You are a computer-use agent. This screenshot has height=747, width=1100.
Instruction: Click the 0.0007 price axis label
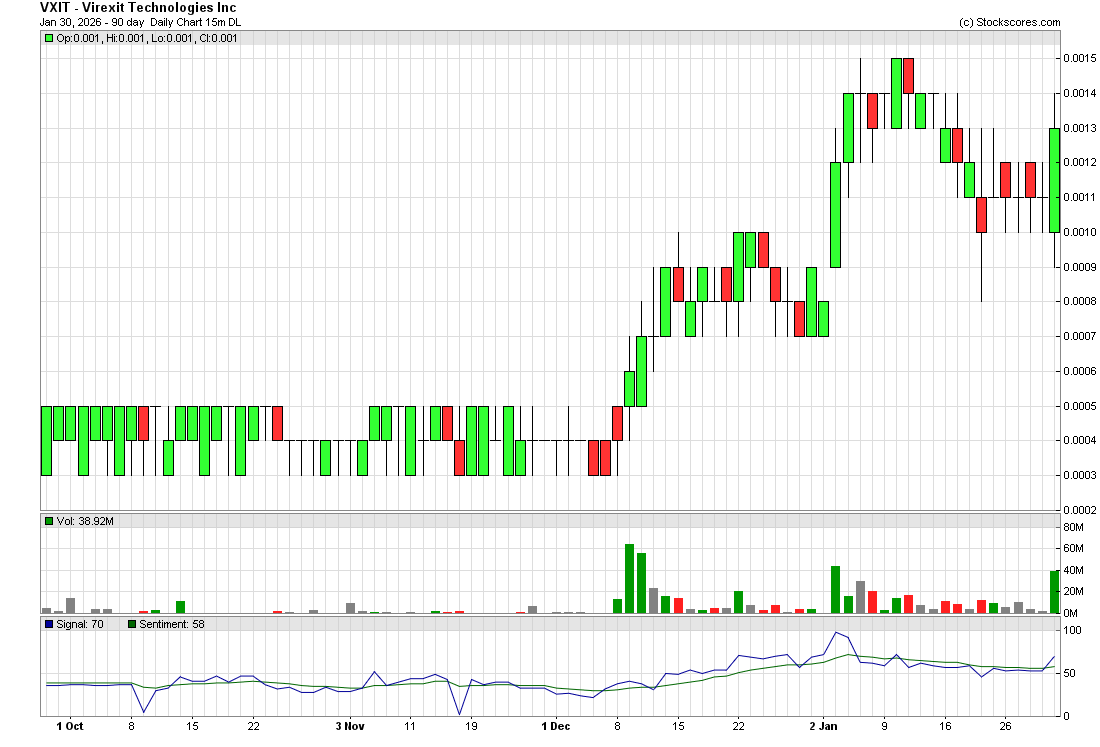coord(1080,336)
